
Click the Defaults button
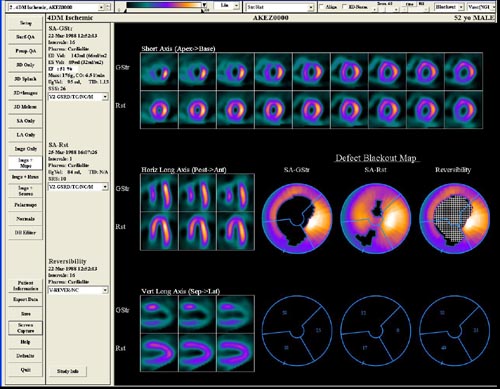(26, 356)
